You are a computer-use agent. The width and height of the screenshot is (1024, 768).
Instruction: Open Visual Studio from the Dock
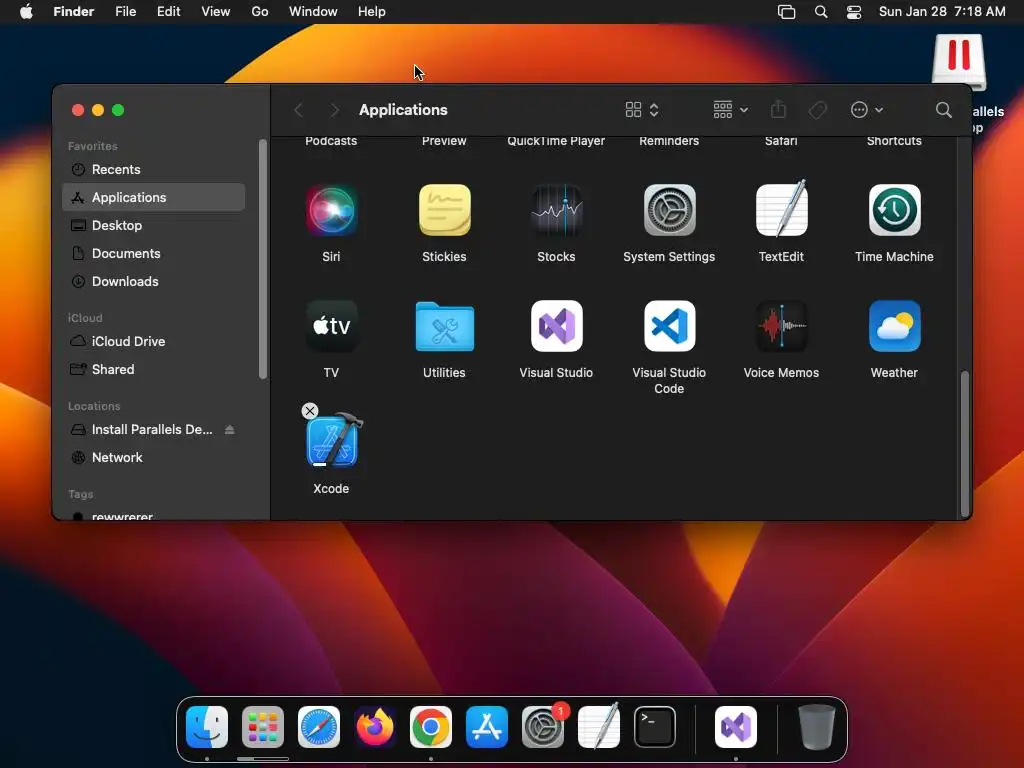pos(736,727)
